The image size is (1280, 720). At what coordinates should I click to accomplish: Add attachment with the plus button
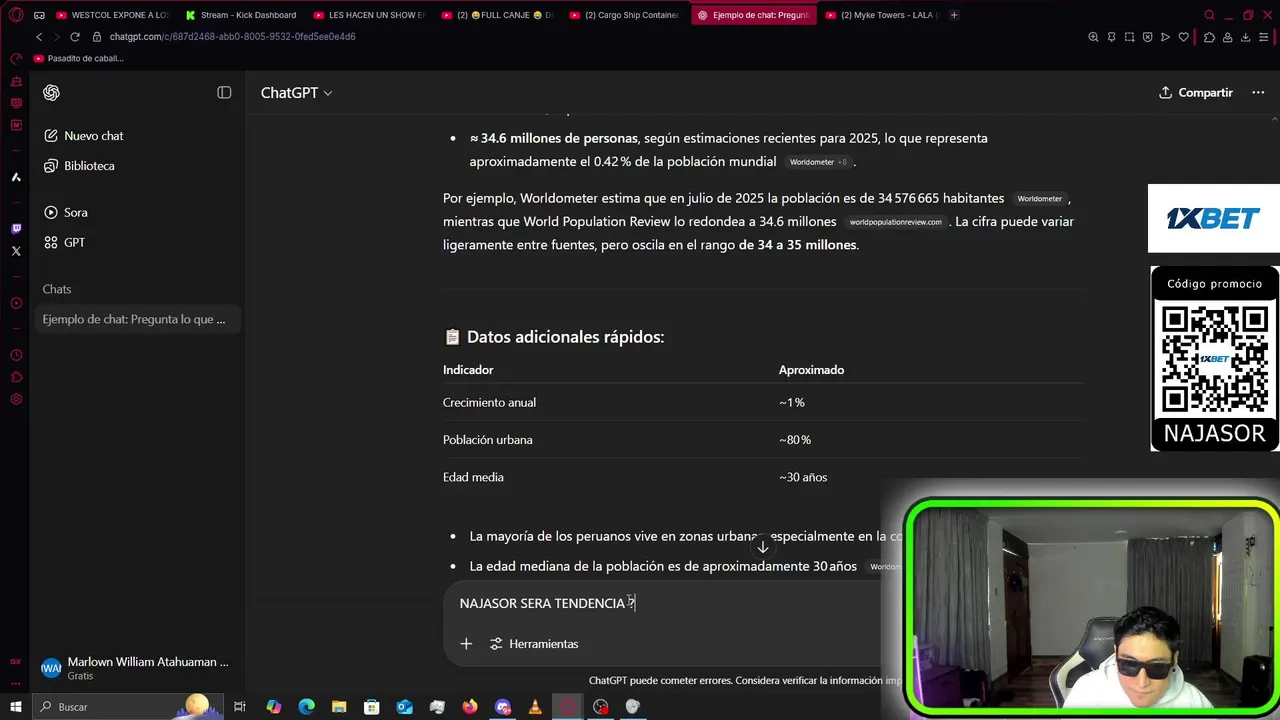coord(466,644)
